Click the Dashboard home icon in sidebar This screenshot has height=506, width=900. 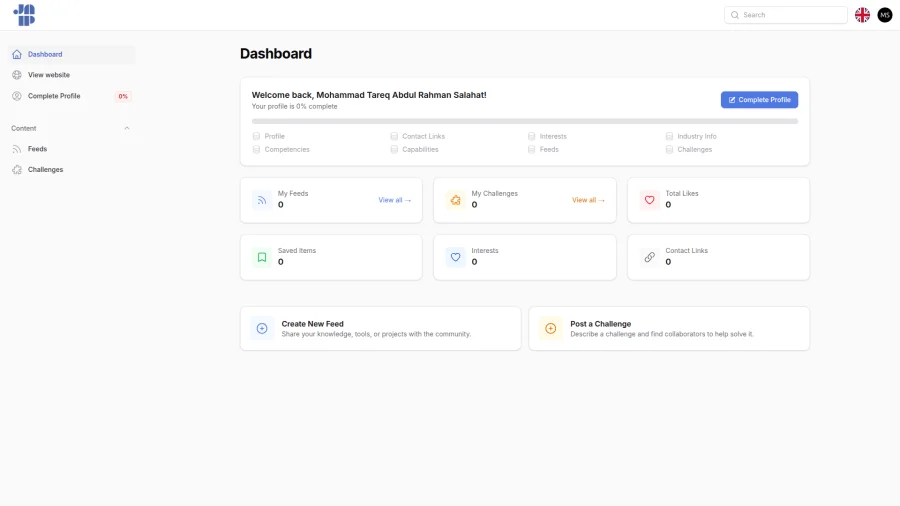17,55
